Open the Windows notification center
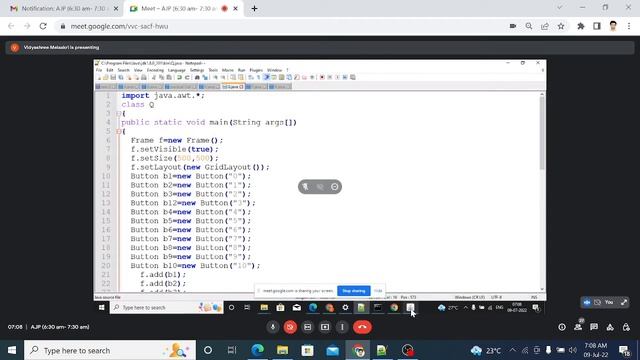 tap(624, 350)
